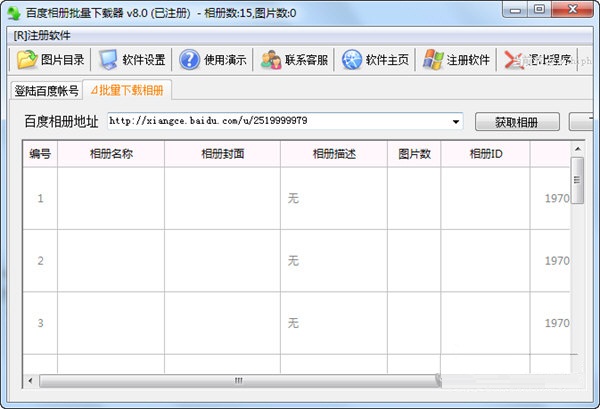The height and width of the screenshot is (409, 600).
Task: Select row number 3 cell
Action: click(40, 323)
